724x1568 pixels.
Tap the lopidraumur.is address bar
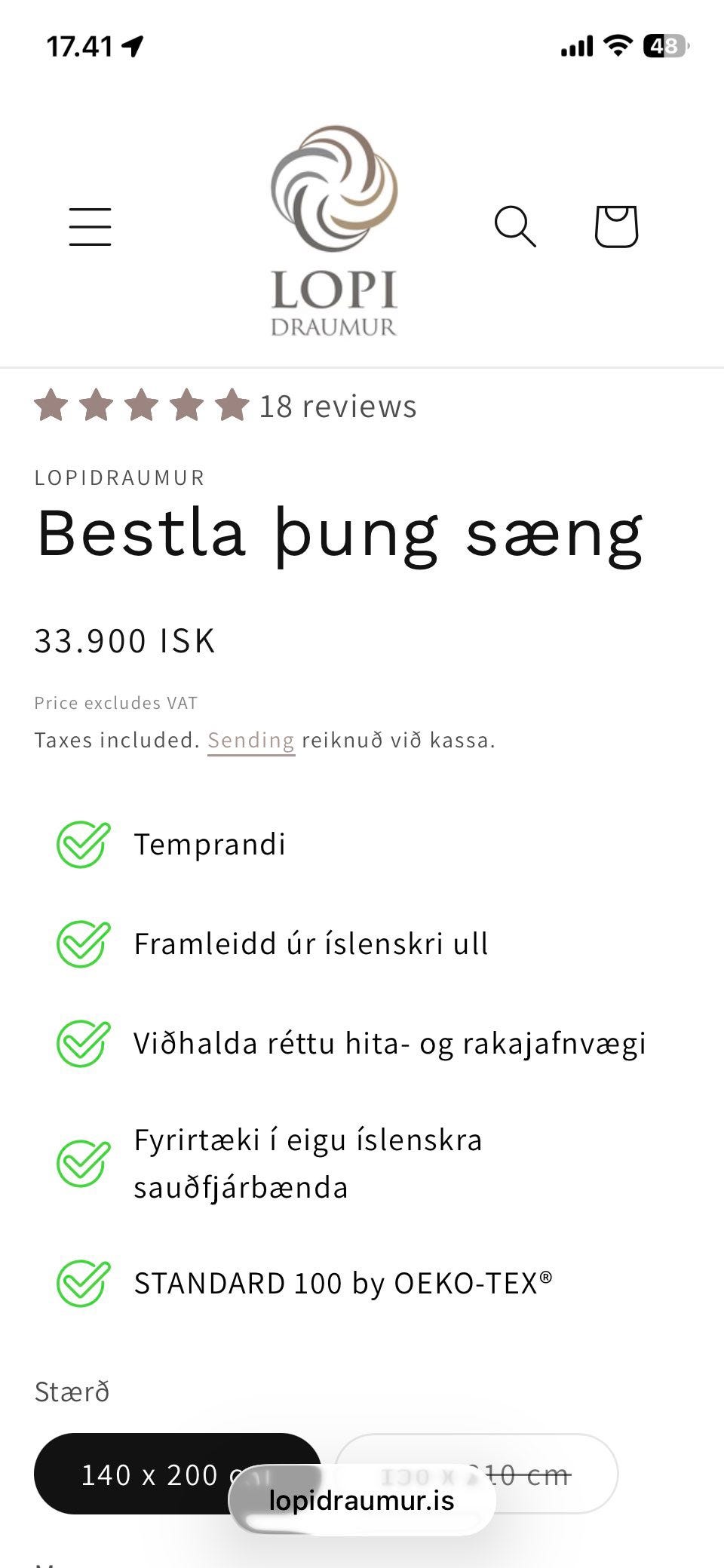point(362,1500)
